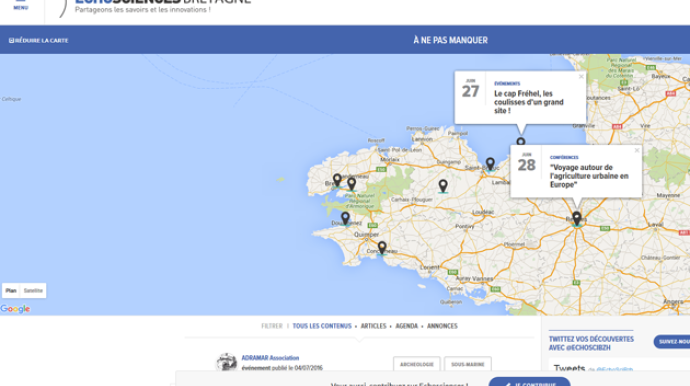
Task: Select the map pin near Douarnenez
Action: 345,219
